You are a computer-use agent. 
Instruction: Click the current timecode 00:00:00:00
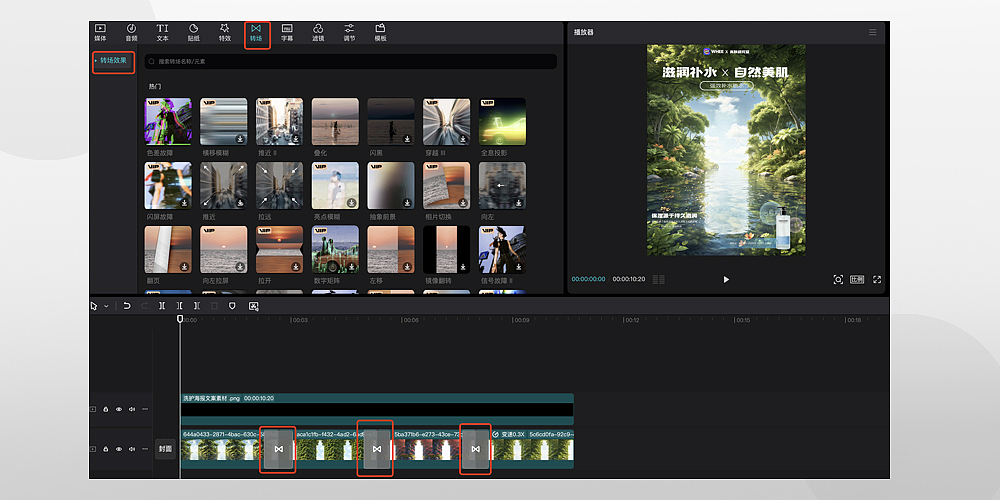click(x=589, y=279)
